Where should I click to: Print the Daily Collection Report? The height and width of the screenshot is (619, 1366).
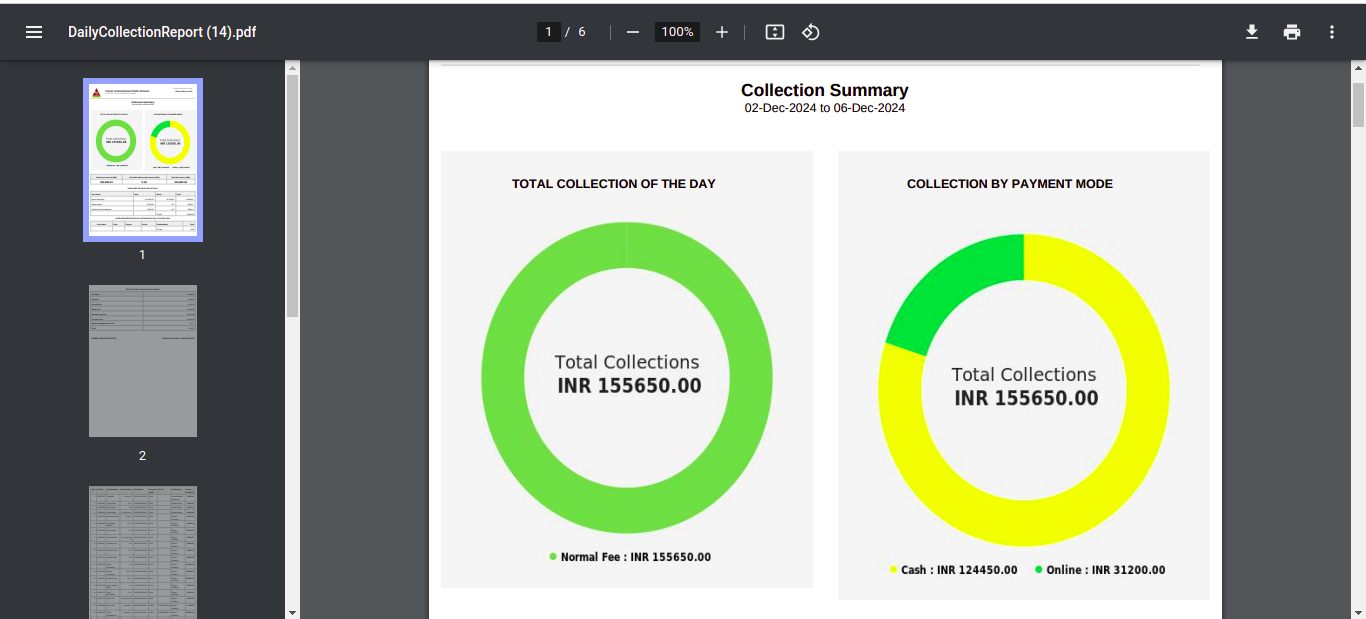pos(1292,32)
